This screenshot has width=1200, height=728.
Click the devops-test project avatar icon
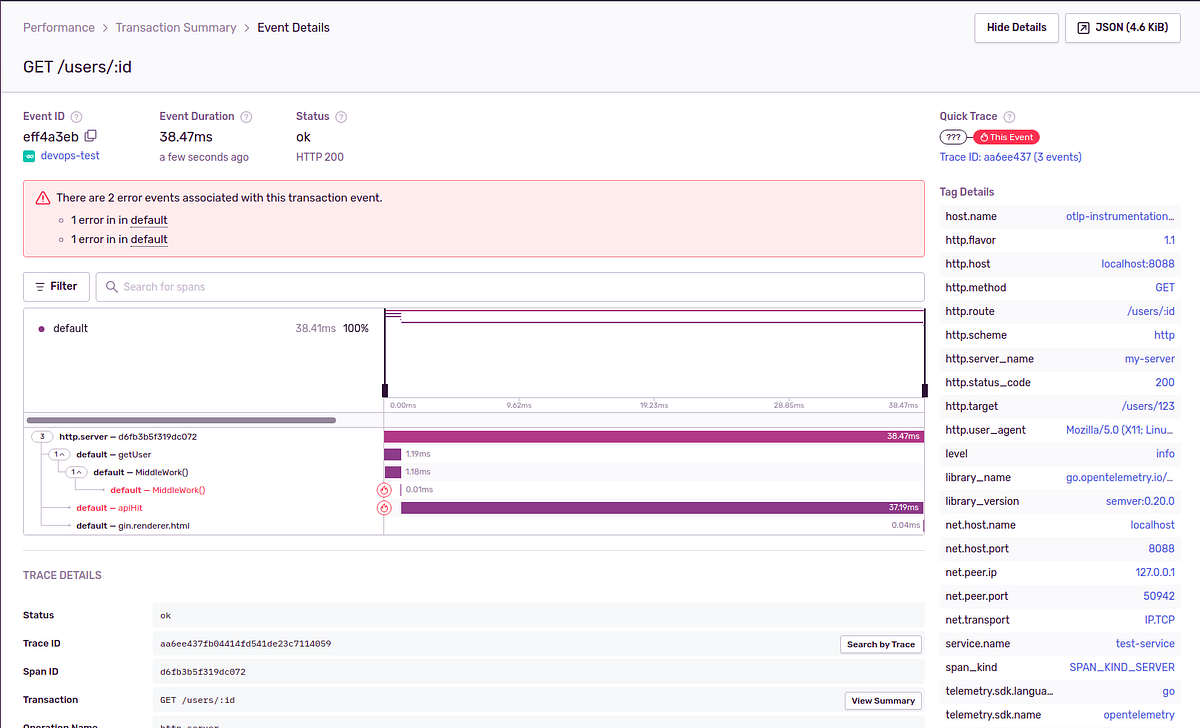[x=30, y=155]
